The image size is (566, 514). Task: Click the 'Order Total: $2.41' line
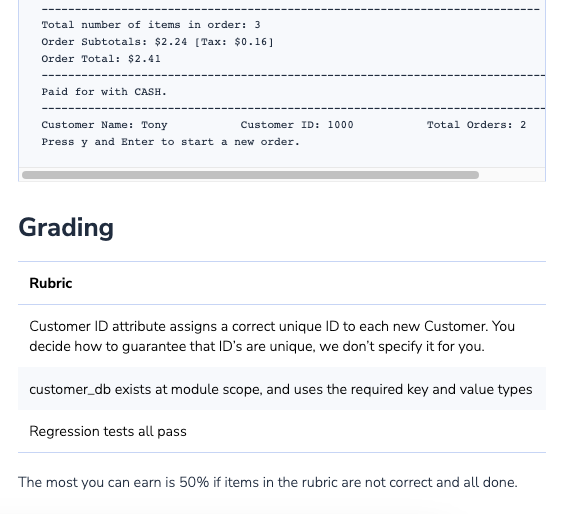tap(101, 58)
